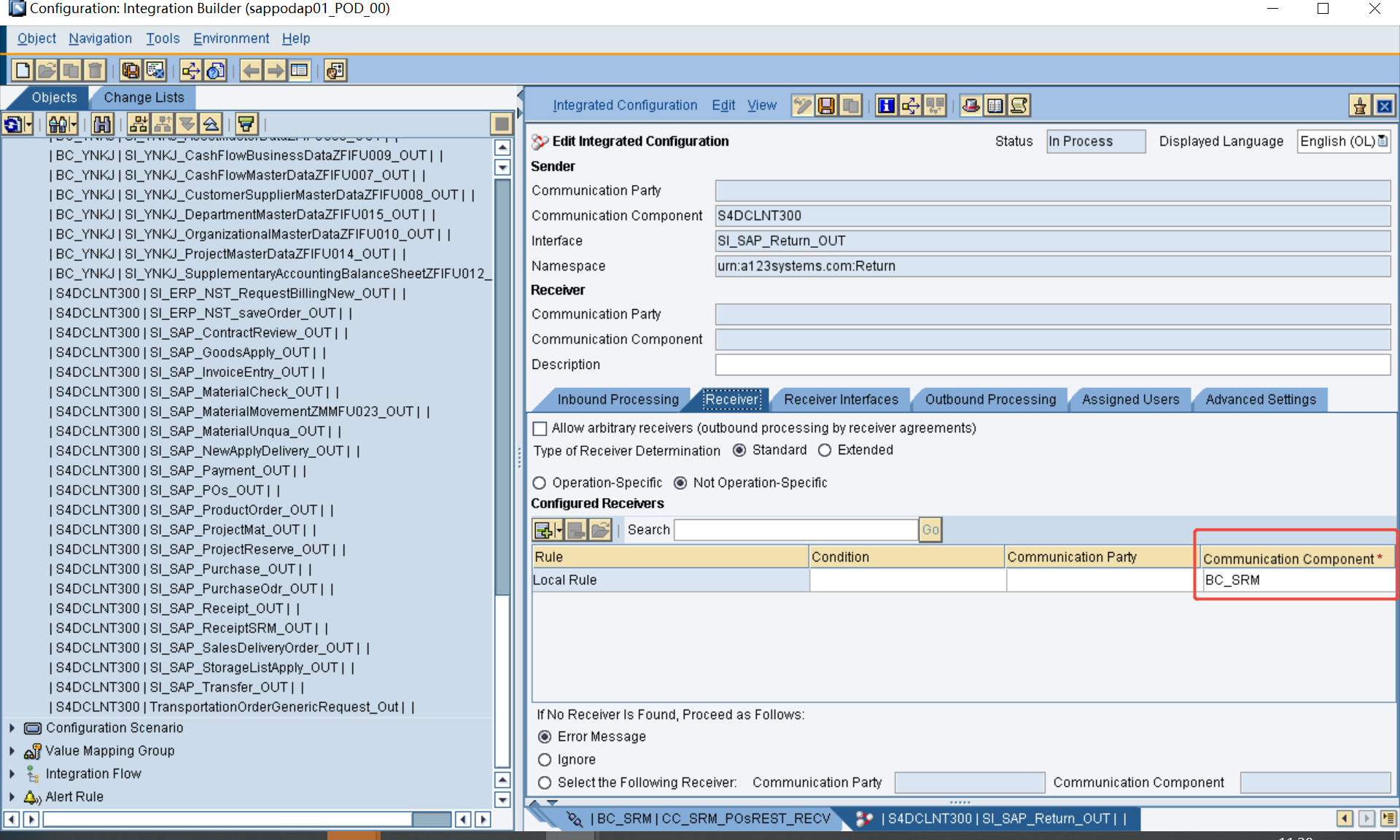Viewport: 1400px width, 840px height.
Task: Click the table view icon next to the hat
Action: (995, 106)
